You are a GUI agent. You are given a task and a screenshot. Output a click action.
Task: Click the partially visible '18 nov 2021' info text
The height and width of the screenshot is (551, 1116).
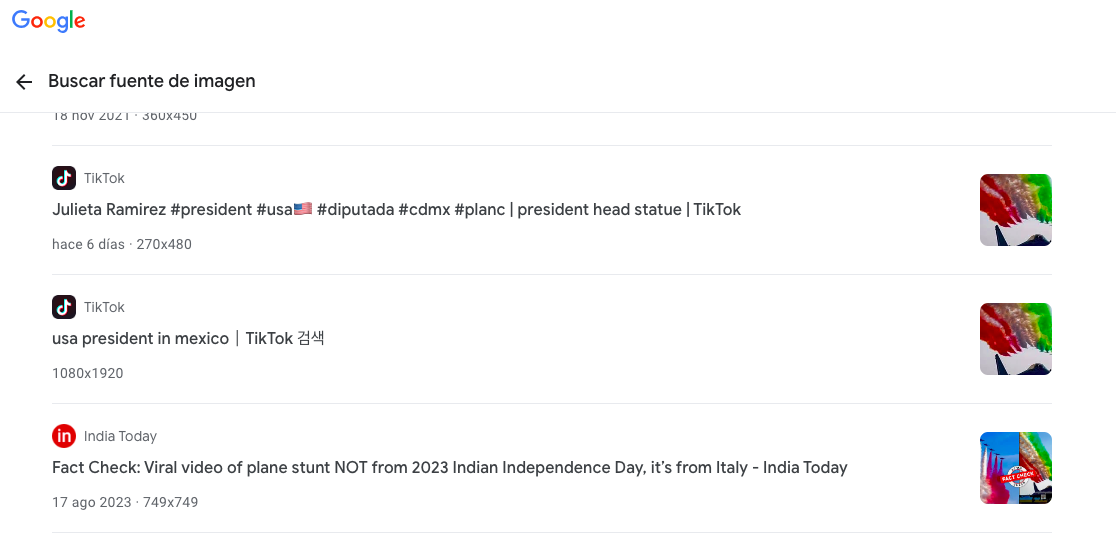point(124,116)
